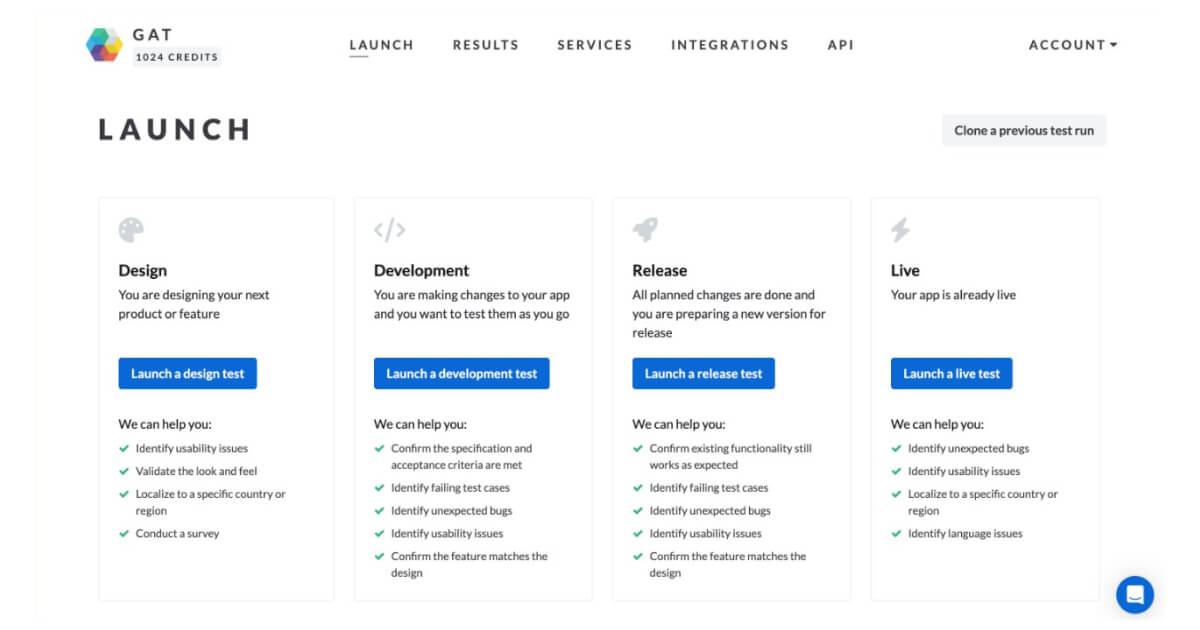Screen dimensions: 1200x630
Task: Click 'Clone a previous test run'
Action: (1024, 130)
